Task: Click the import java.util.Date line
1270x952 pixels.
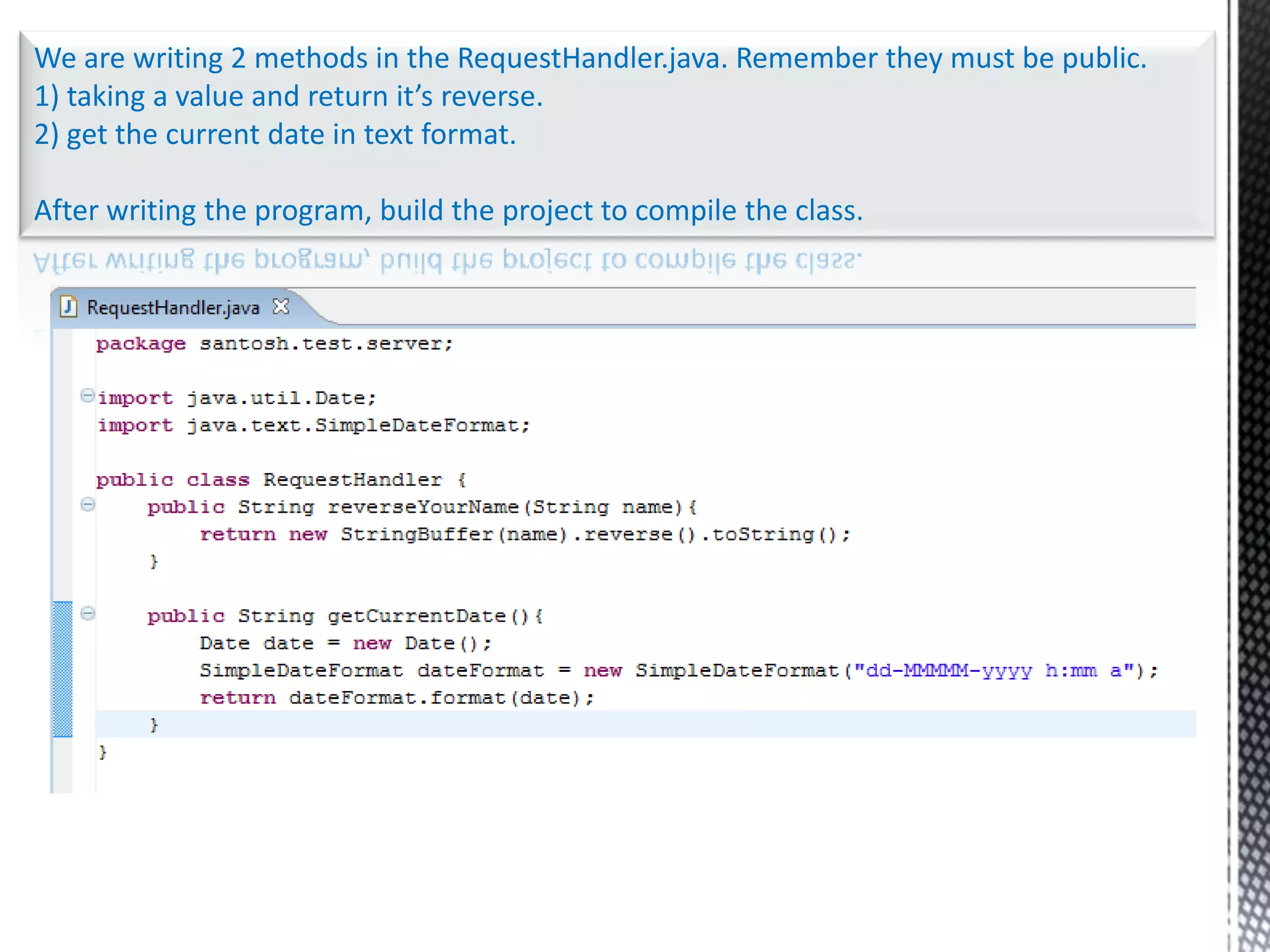Action: [237, 398]
